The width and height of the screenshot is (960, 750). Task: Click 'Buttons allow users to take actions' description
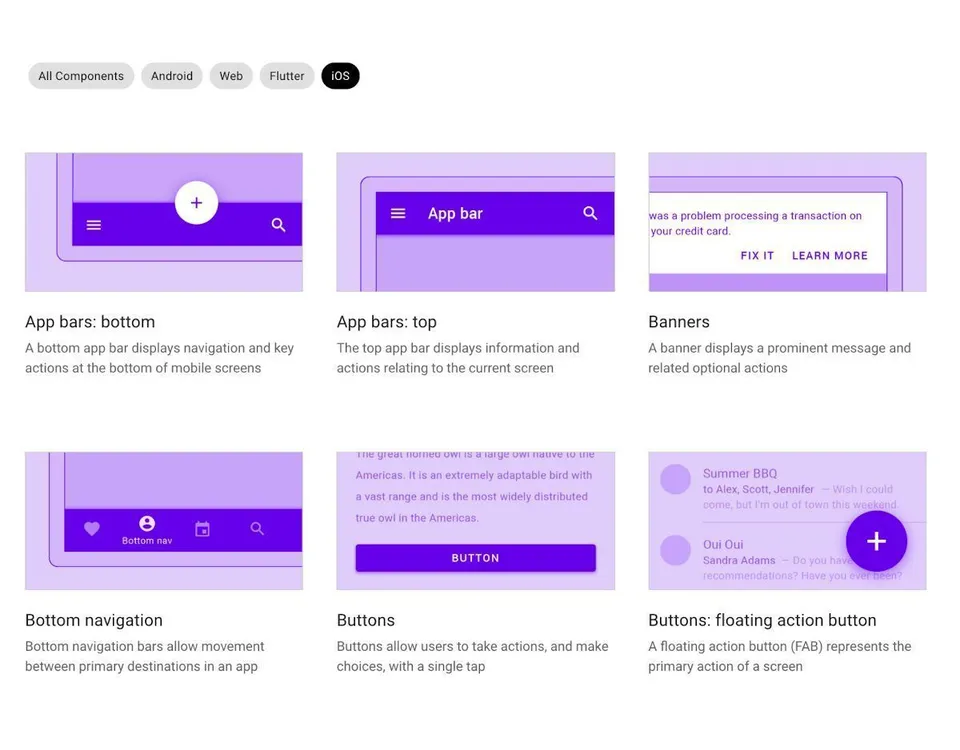tap(473, 656)
